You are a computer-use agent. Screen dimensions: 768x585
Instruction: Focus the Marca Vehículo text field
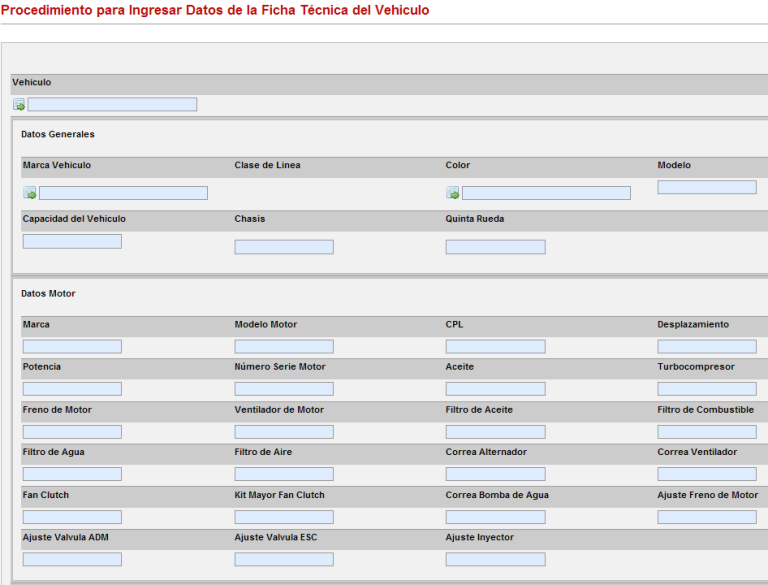click(123, 193)
